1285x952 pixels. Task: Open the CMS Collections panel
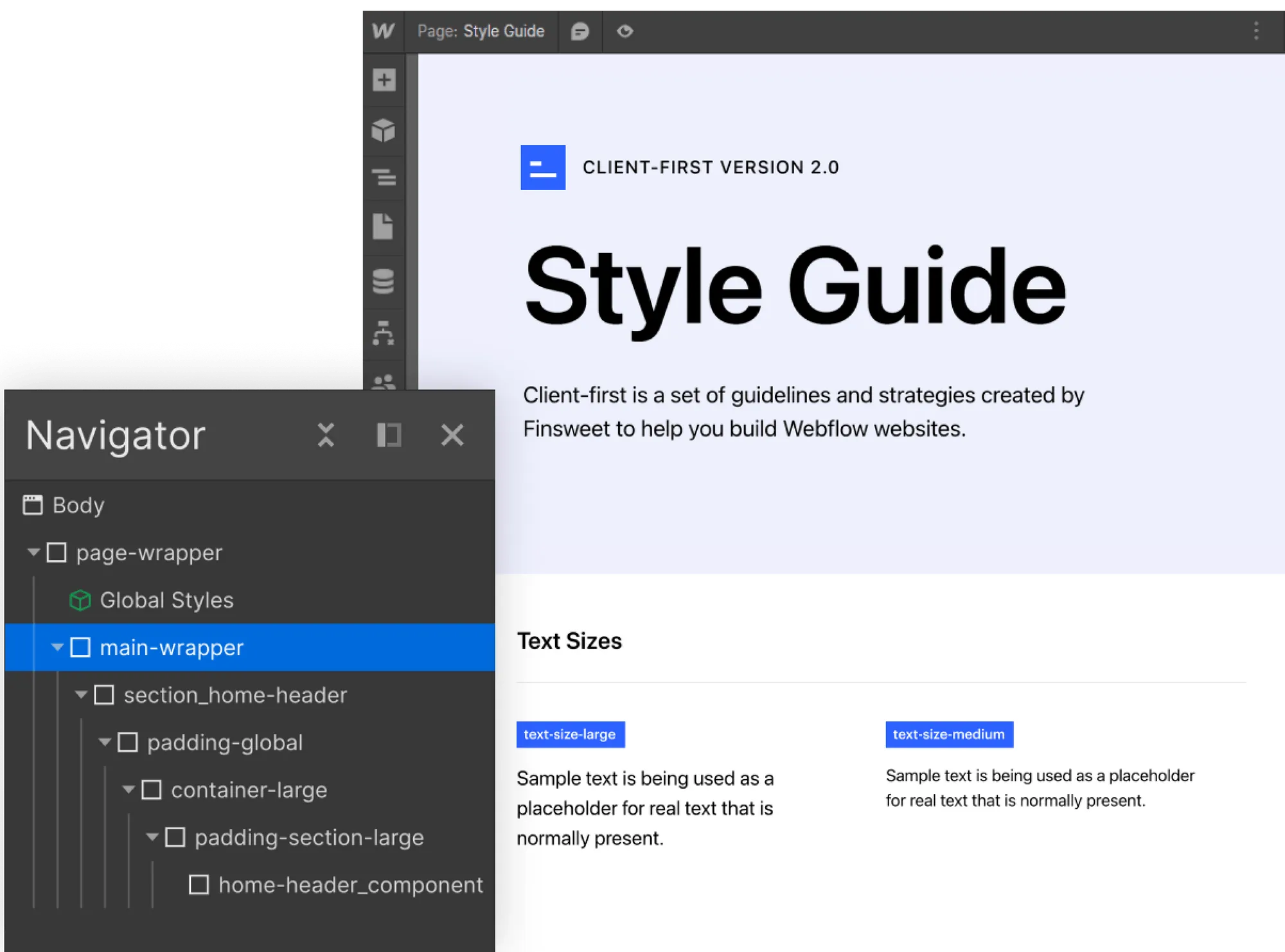[x=383, y=281]
